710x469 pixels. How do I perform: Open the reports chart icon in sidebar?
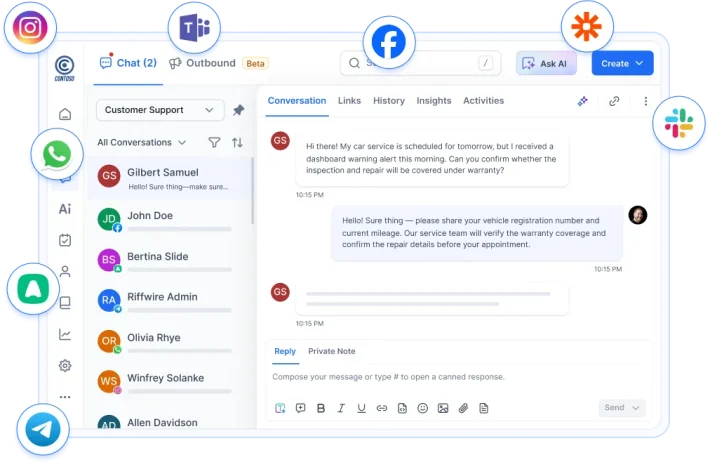click(x=65, y=335)
